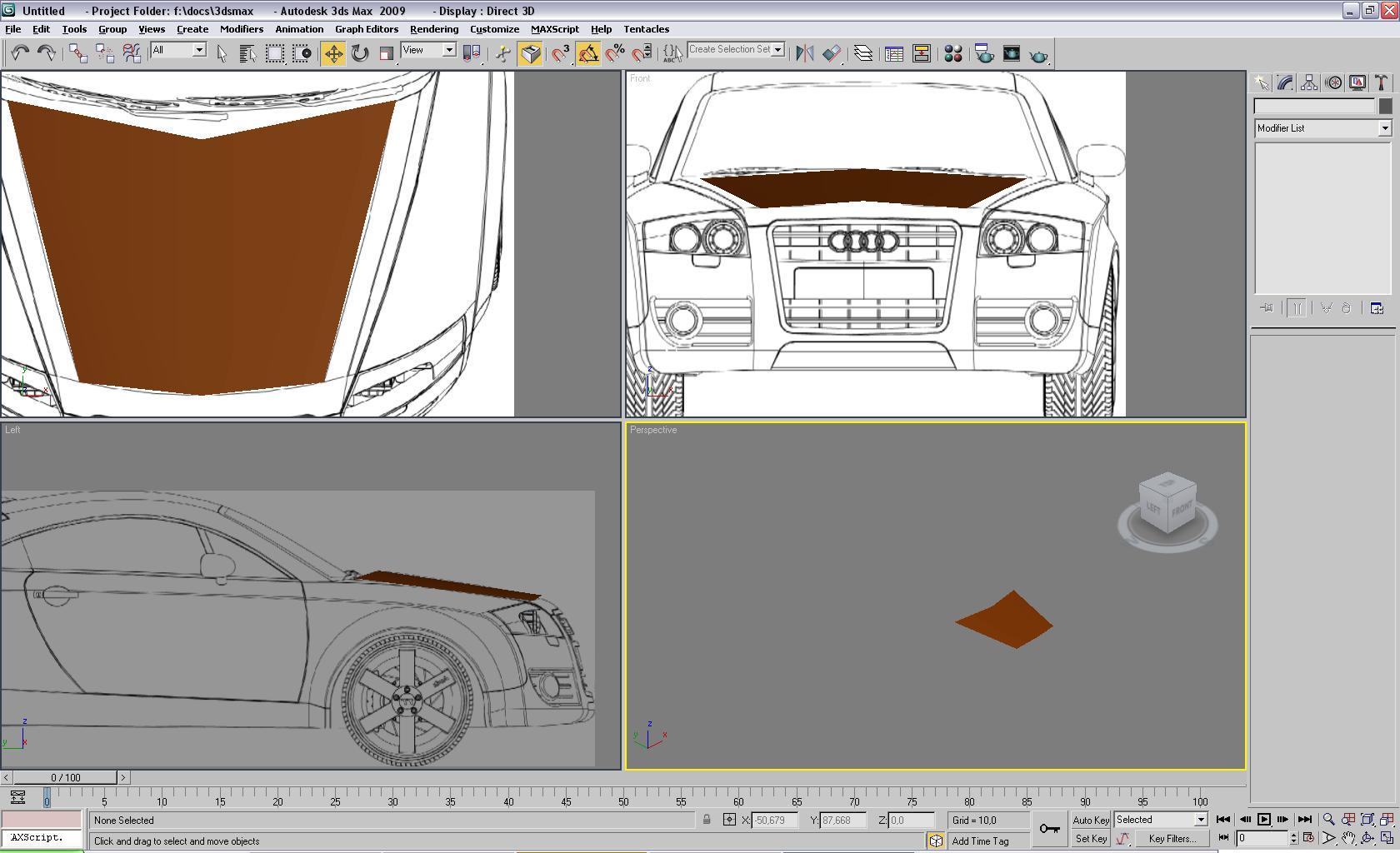1400x853 pixels.
Task: Switch to the Create command panel tab
Action: tap(1262, 82)
